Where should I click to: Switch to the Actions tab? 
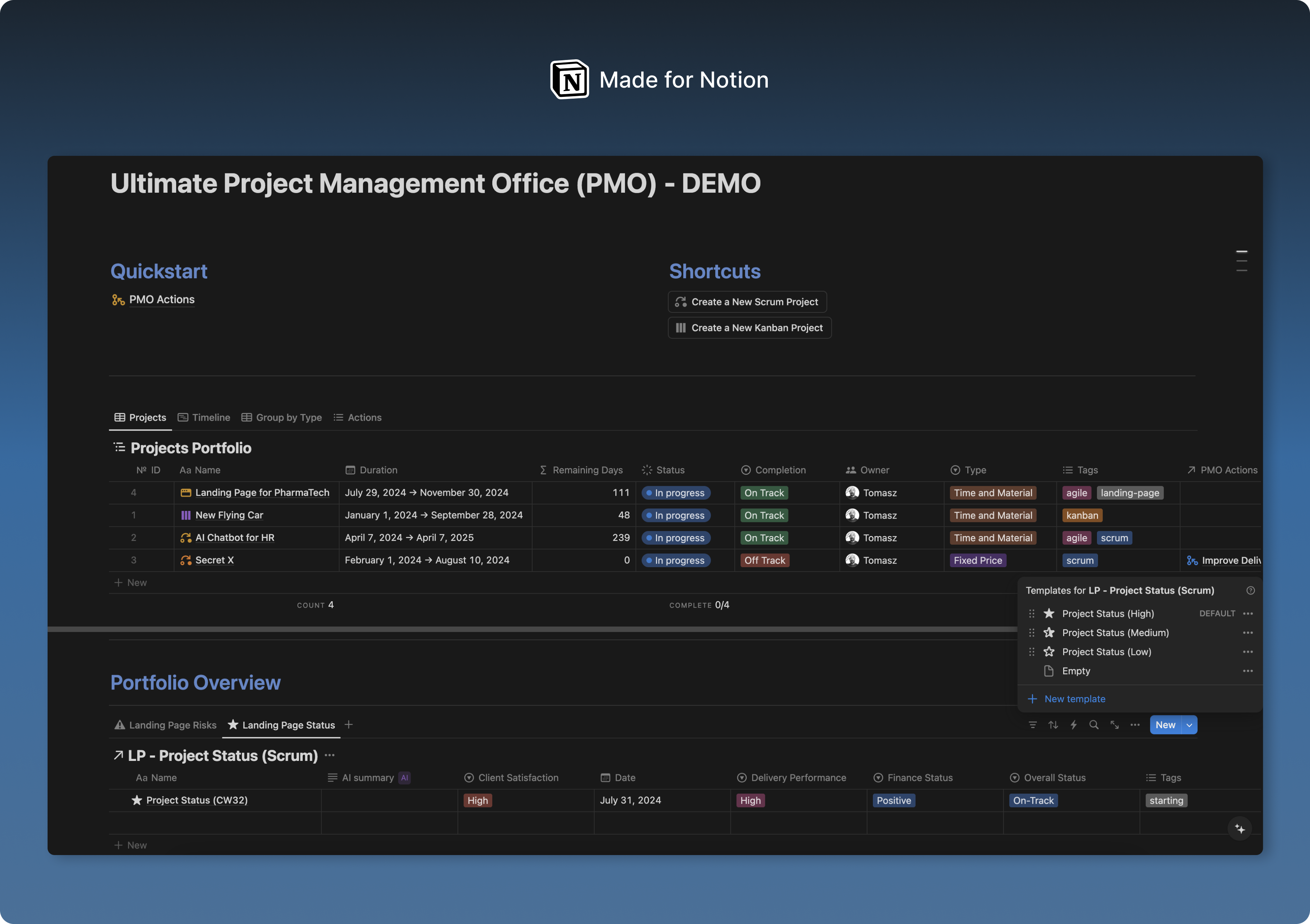click(358, 418)
